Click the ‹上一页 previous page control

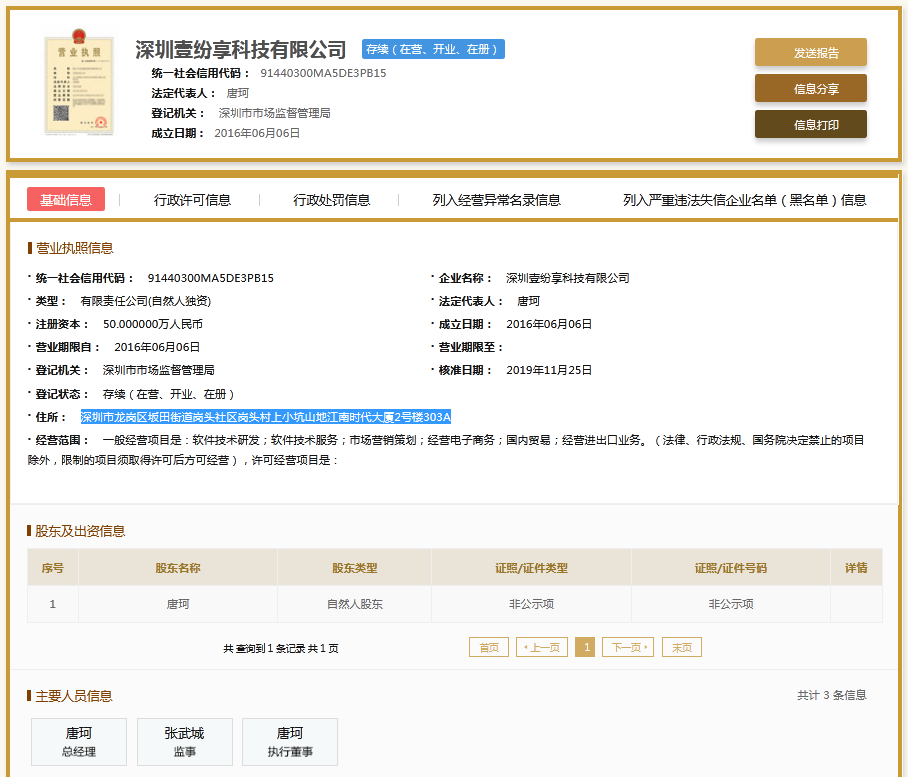click(541, 647)
